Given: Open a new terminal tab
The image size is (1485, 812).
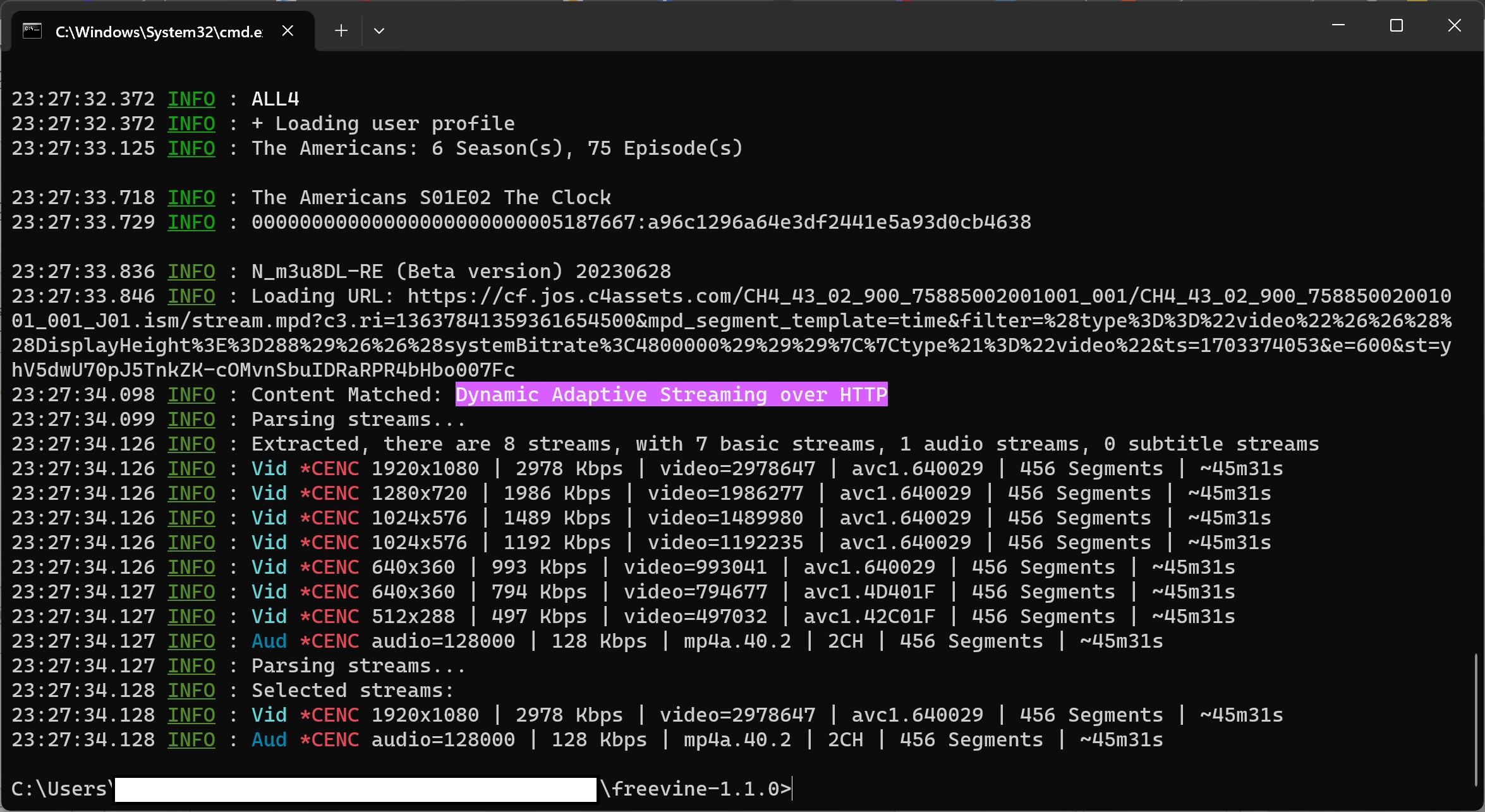Looking at the screenshot, I should (341, 31).
